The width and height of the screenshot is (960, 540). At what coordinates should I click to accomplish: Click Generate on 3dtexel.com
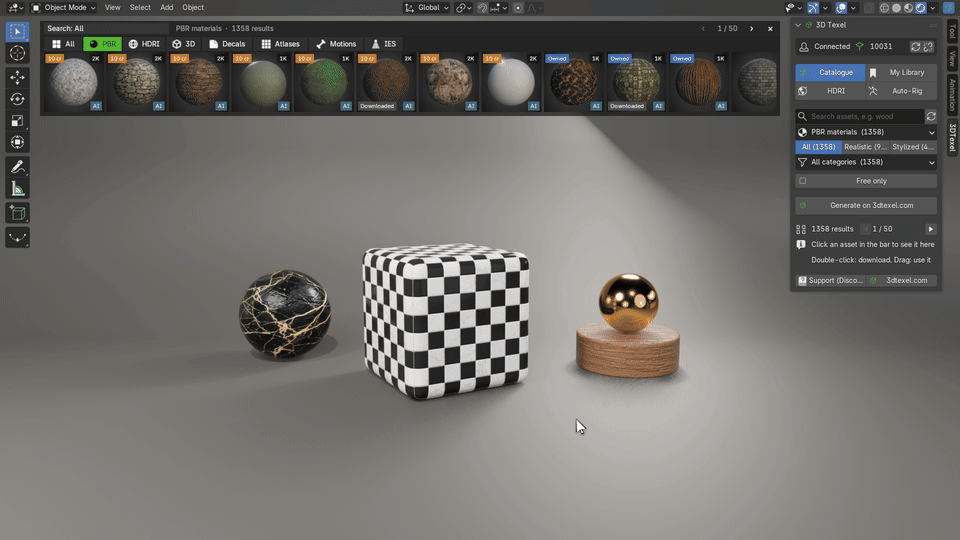pos(866,206)
